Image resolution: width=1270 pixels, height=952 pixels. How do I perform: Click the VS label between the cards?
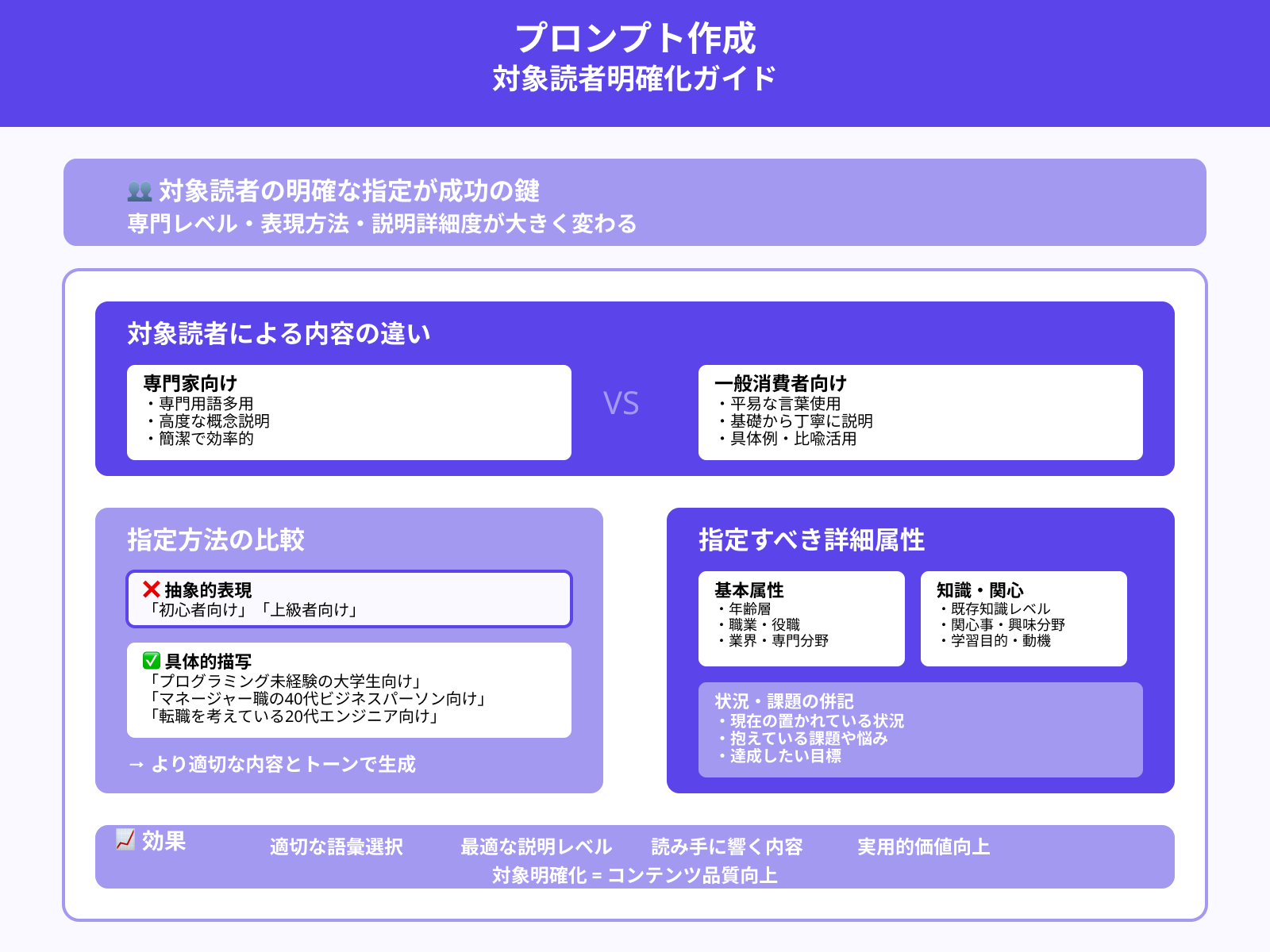coord(621,404)
